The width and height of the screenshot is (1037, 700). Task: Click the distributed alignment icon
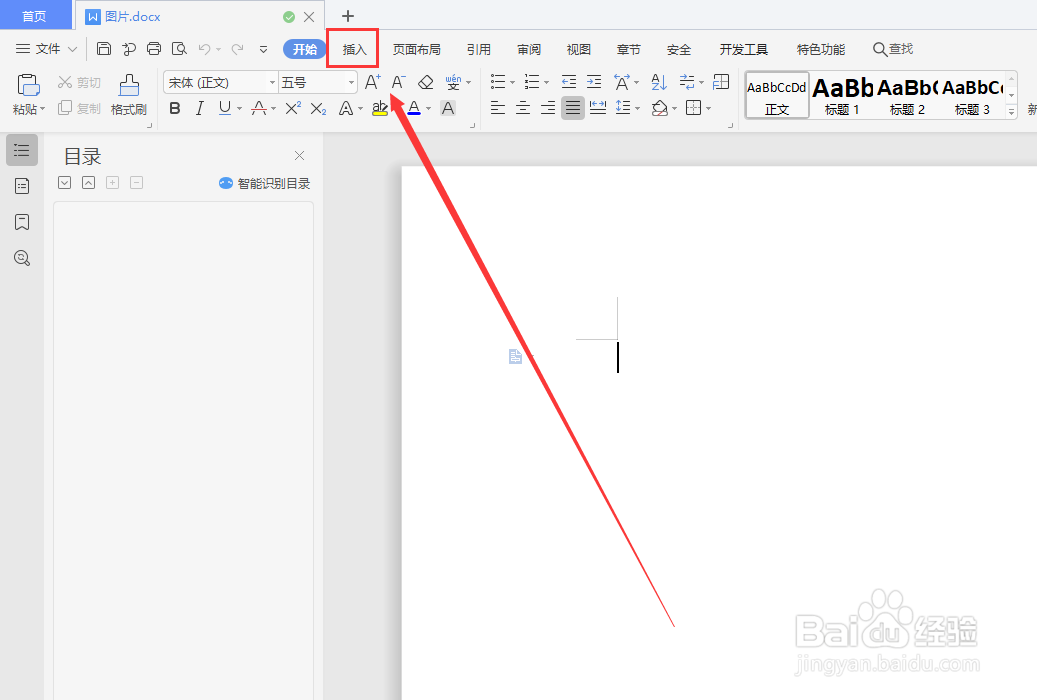[598, 108]
